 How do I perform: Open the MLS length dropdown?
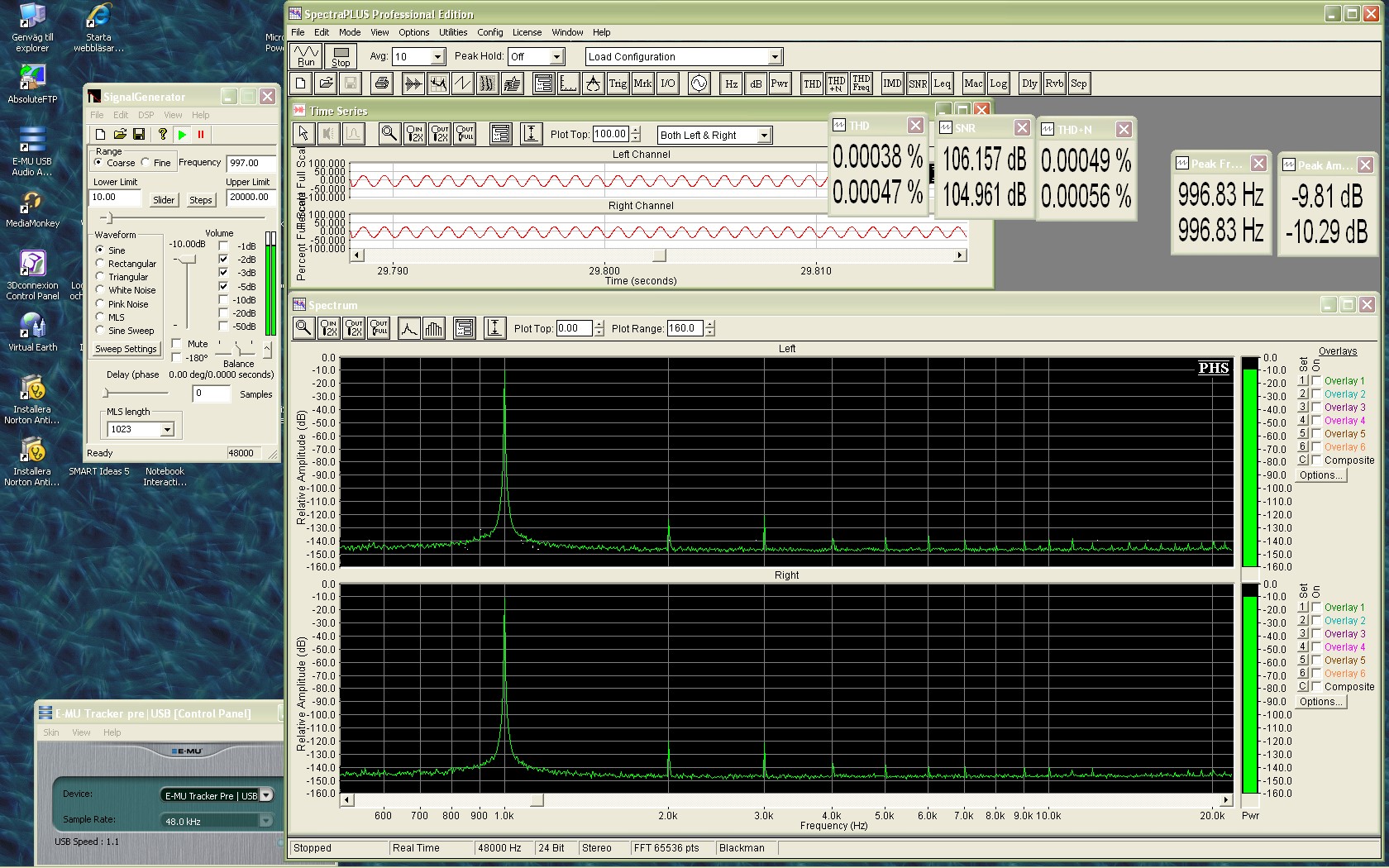[167, 429]
